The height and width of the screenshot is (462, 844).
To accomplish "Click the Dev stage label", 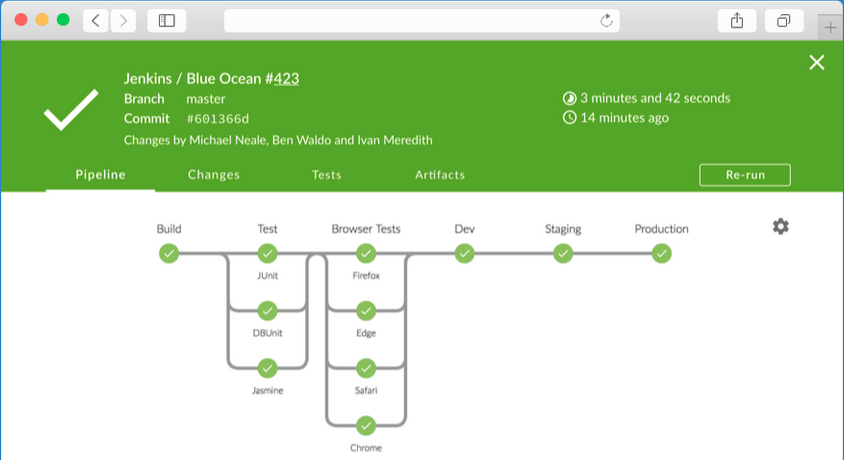I will click(465, 229).
